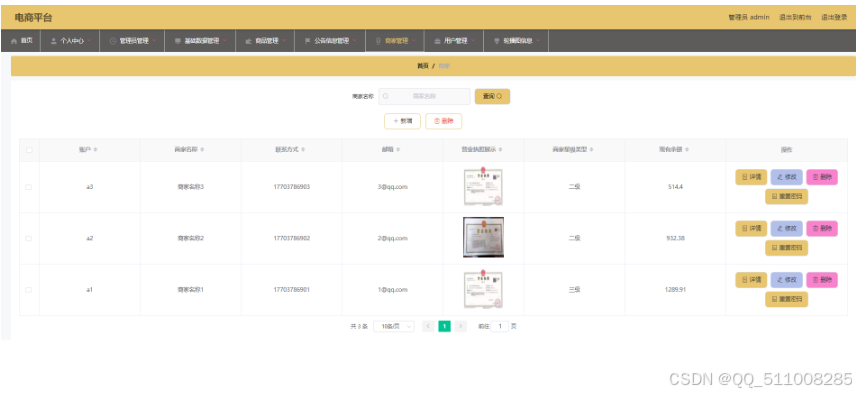Select page 1 in pagination

click(444, 326)
